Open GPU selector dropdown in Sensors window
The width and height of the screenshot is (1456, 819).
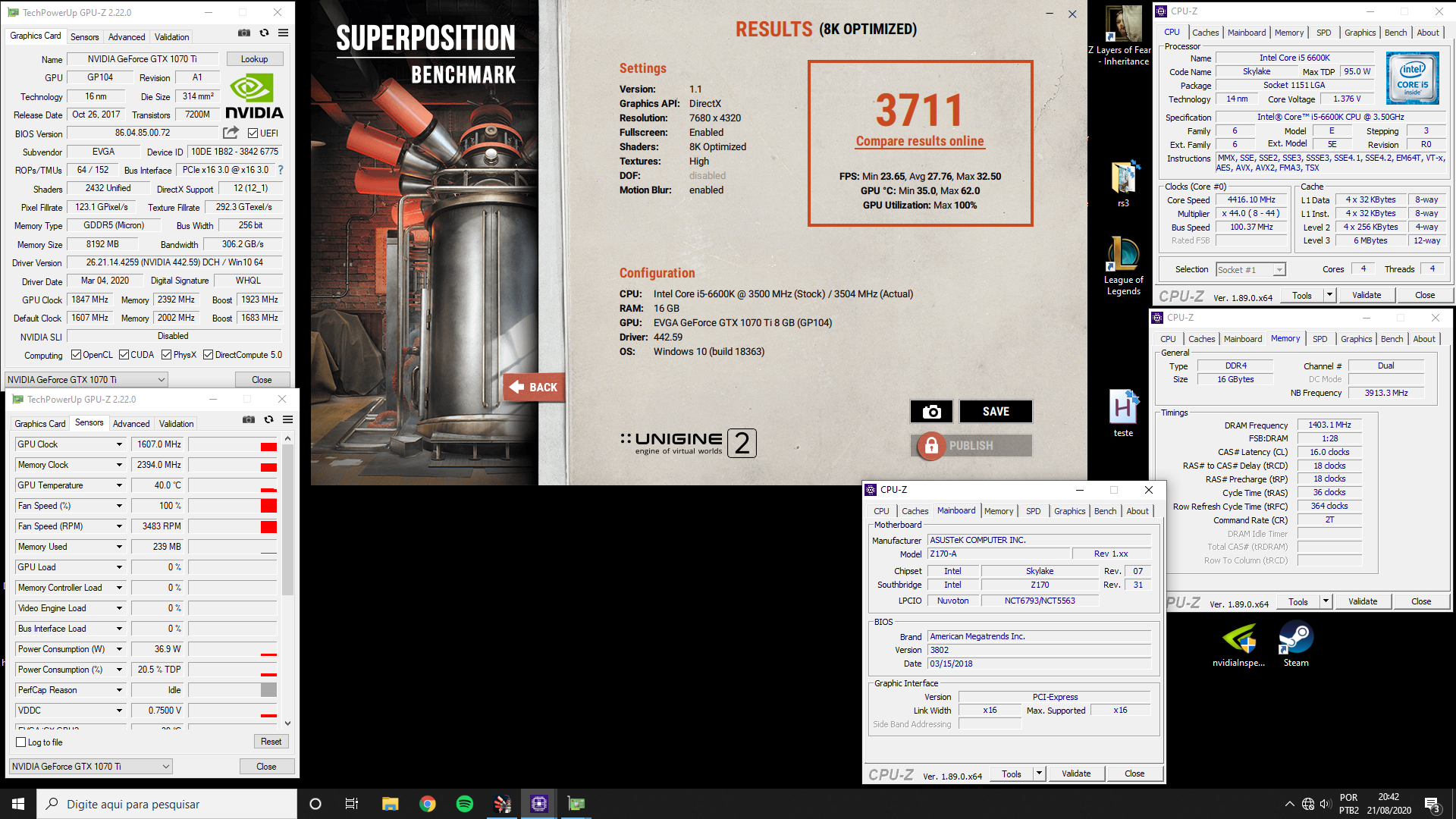tap(91, 766)
